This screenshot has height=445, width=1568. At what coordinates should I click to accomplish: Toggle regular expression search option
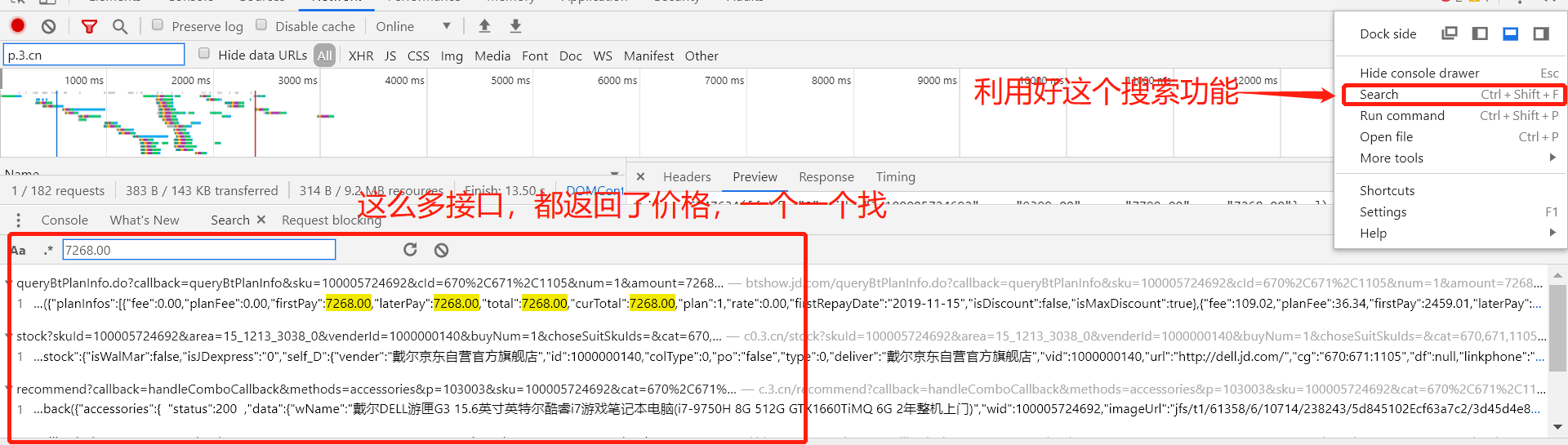[x=48, y=250]
